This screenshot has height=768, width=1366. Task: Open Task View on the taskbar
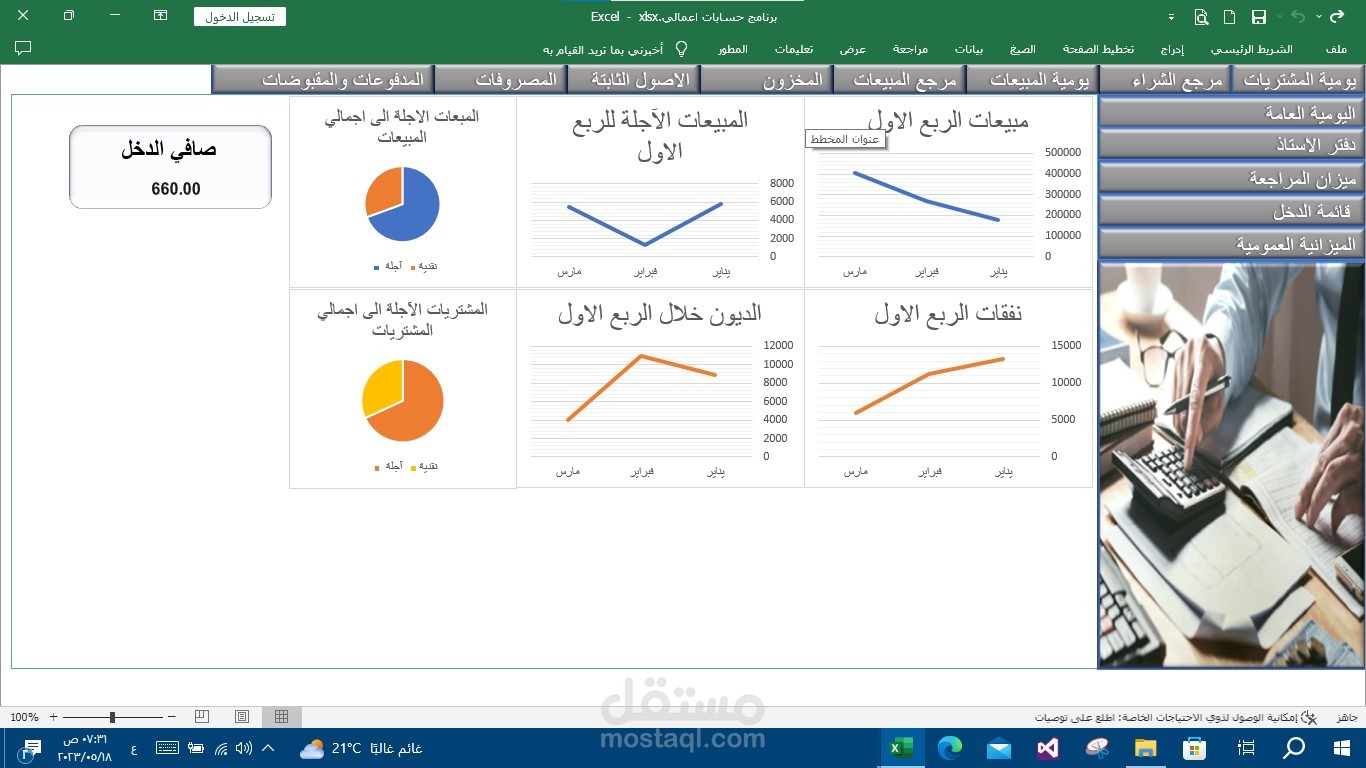pos(1246,748)
